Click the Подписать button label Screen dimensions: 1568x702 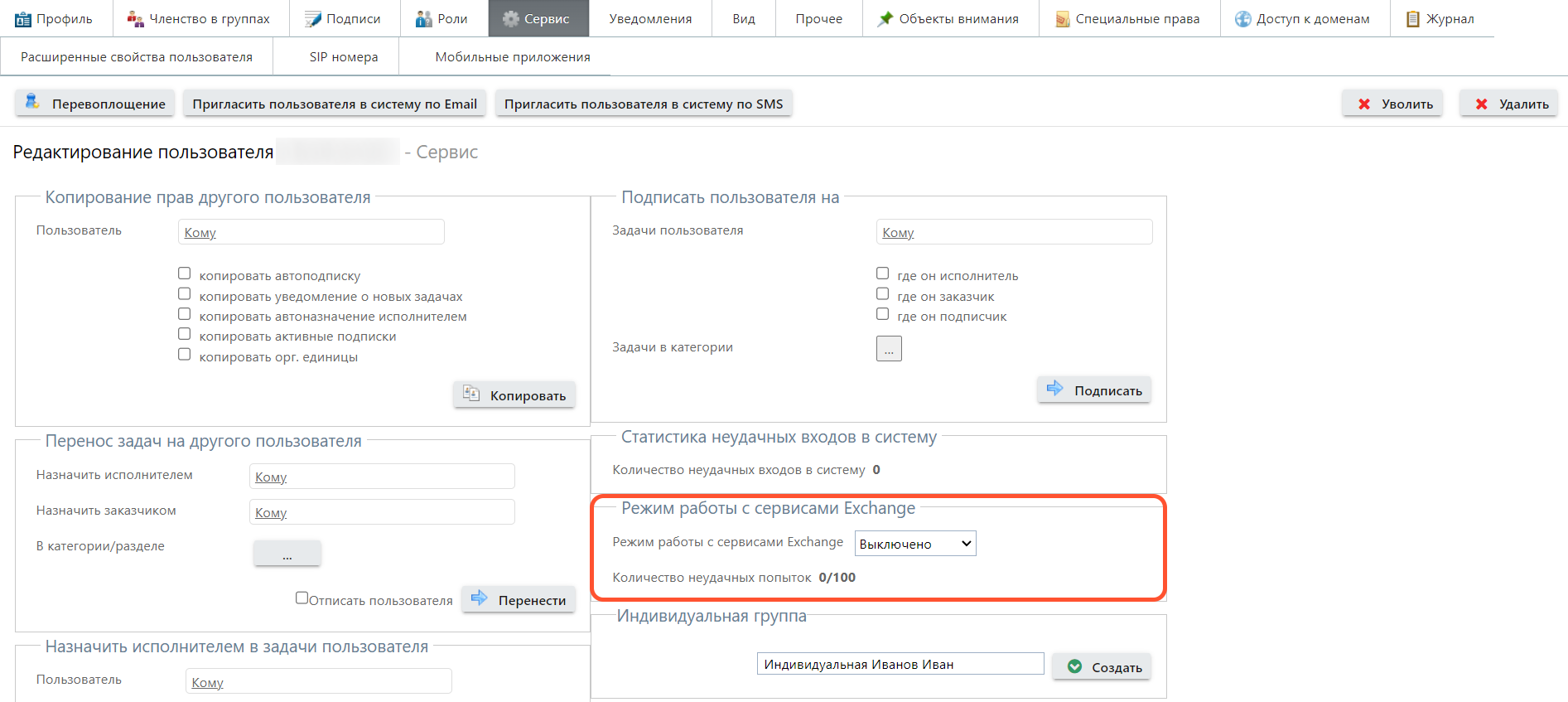1108,391
